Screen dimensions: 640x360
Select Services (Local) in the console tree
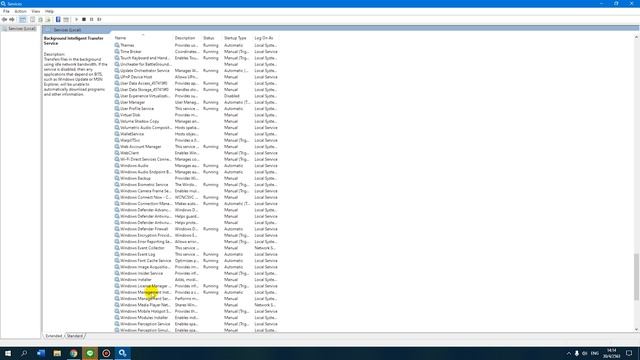pos(19,29)
